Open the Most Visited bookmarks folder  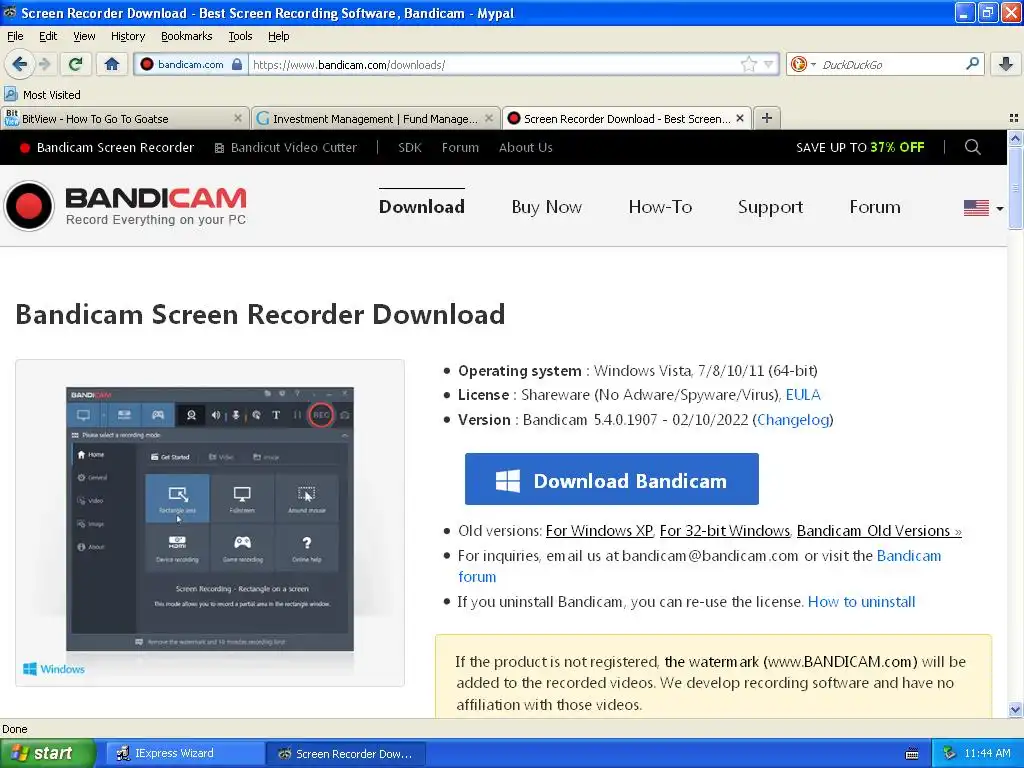[42, 95]
